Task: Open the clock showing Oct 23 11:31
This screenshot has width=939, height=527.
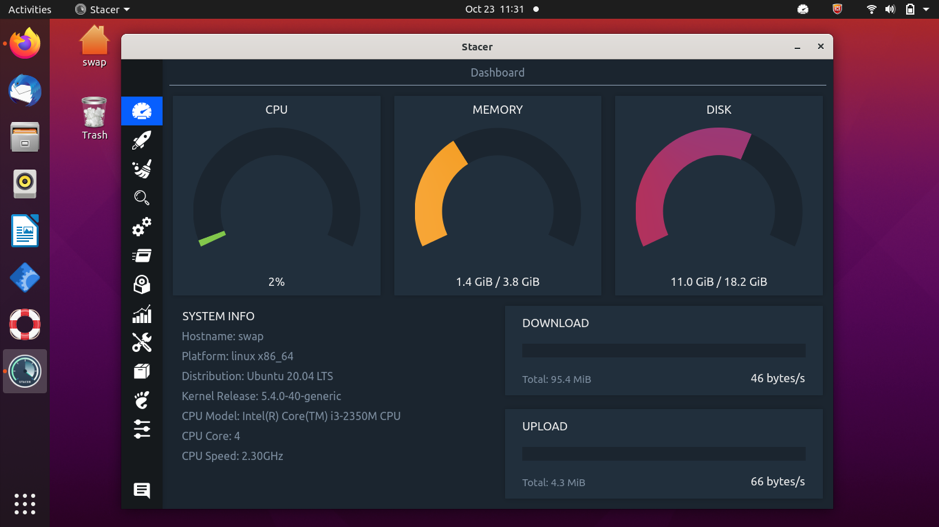Action: click(x=494, y=10)
